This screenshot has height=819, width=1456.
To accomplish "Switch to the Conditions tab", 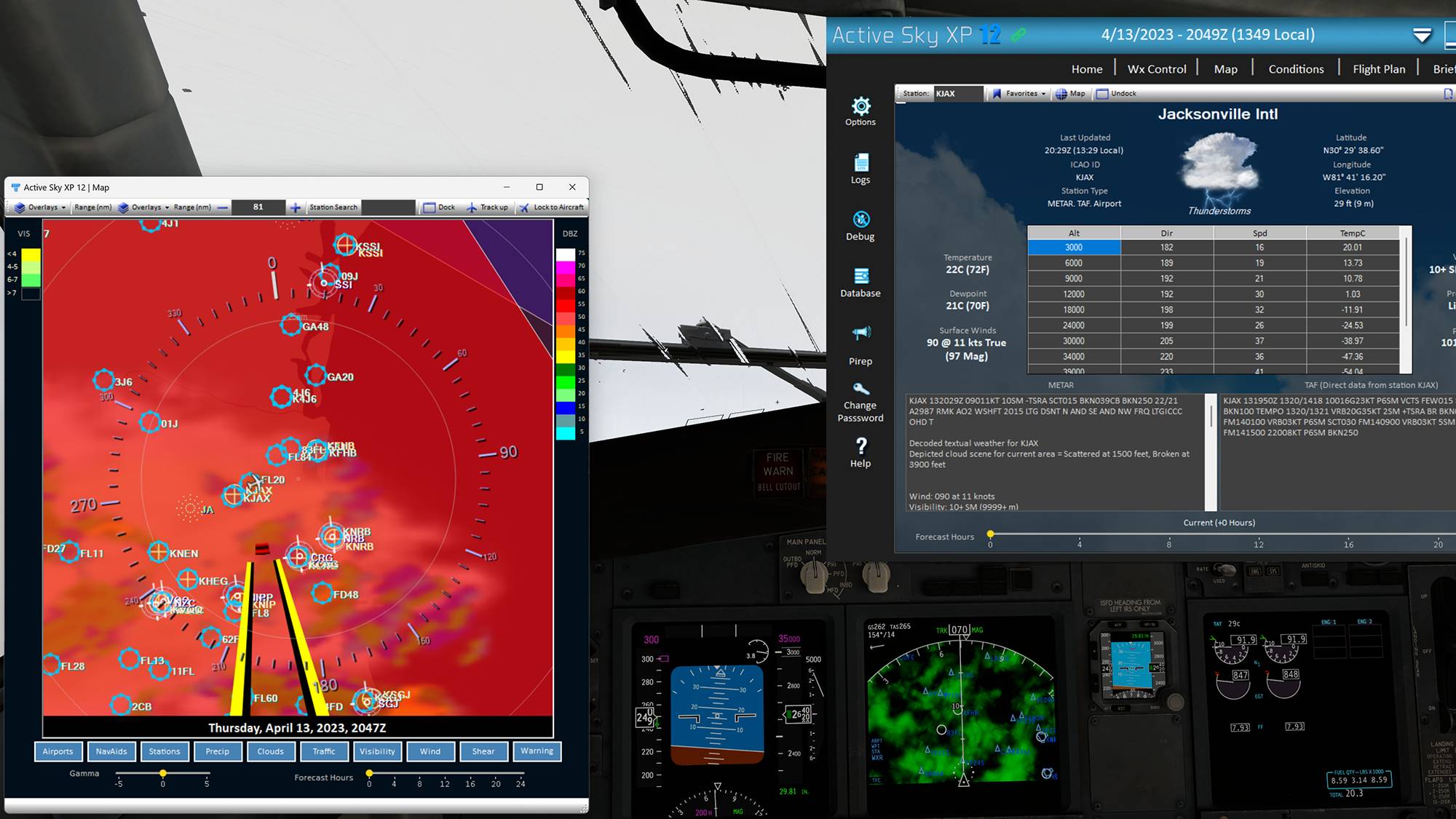I will pyautogui.click(x=1296, y=68).
